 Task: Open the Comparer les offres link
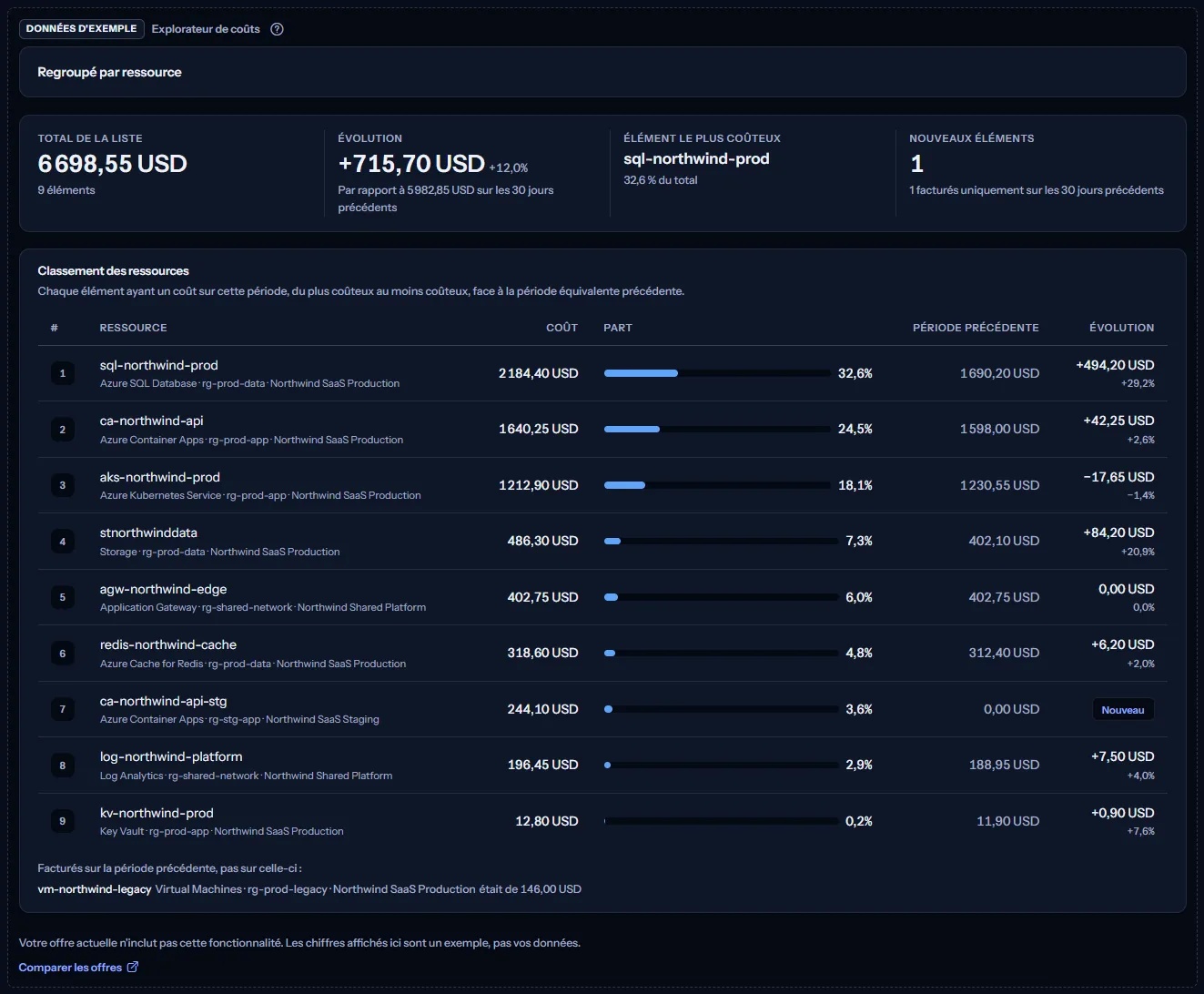[x=78, y=967]
